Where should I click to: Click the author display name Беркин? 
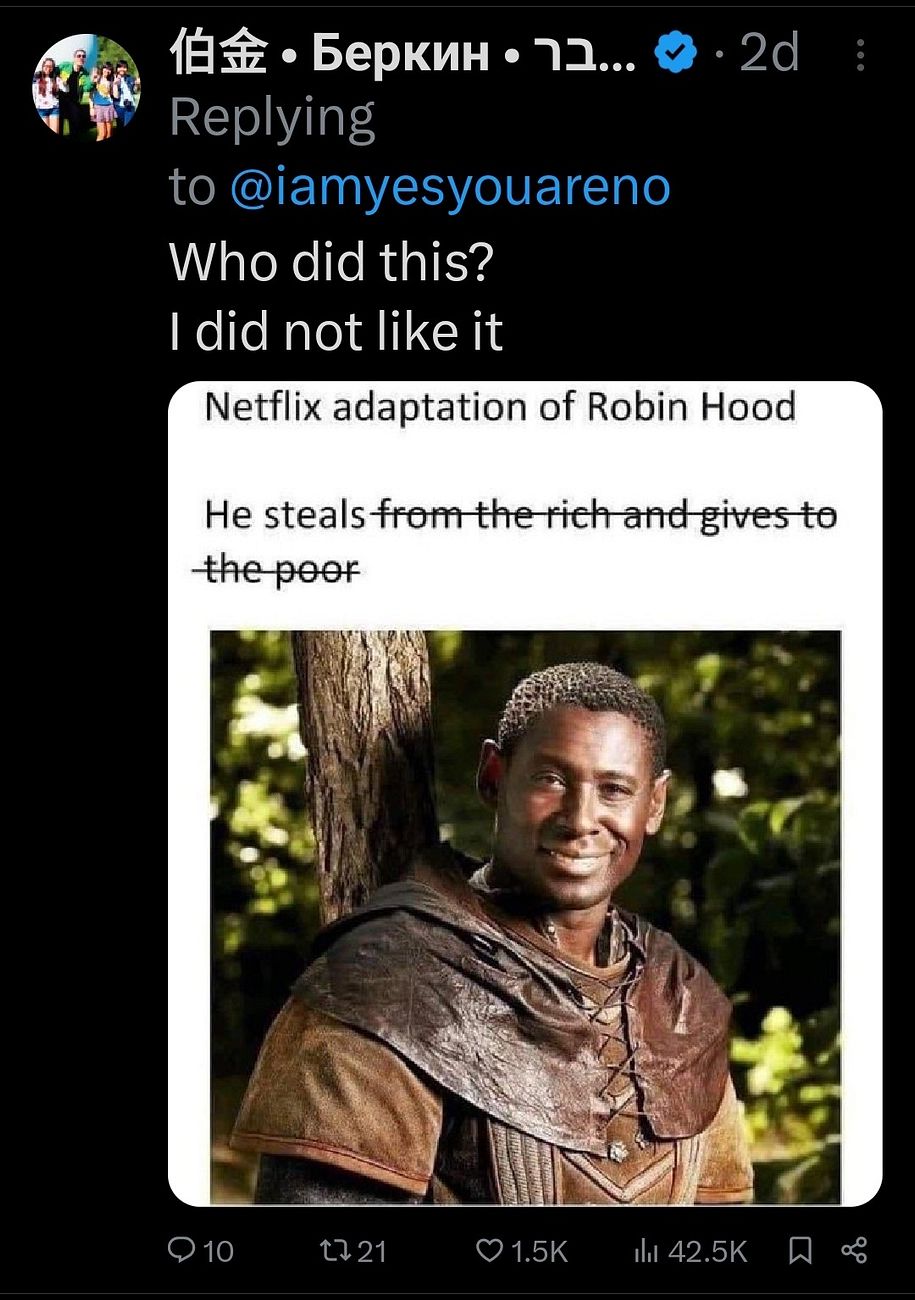[x=401, y=55]
